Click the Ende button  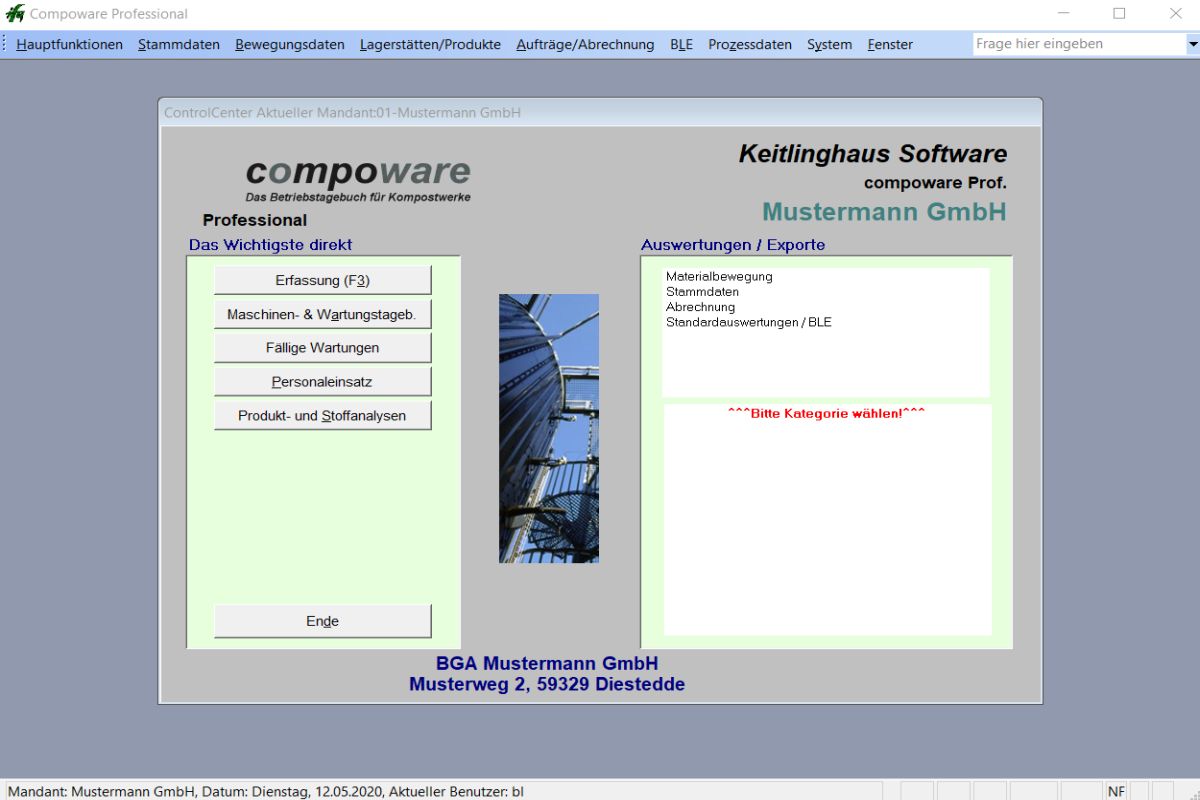tap(323, 621)
